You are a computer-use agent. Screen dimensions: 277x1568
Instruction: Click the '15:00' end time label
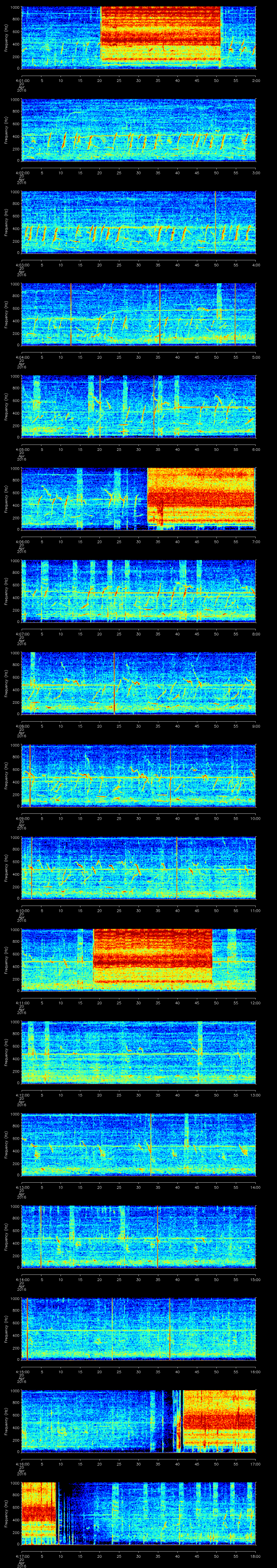click(x=255, y=1279)
